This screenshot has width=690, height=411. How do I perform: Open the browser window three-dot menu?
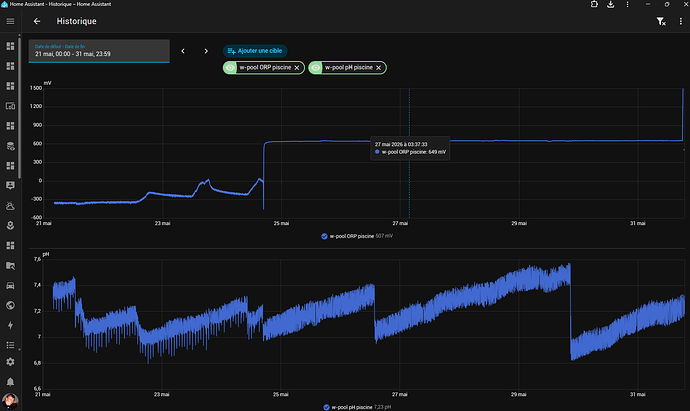pos(627,4)
